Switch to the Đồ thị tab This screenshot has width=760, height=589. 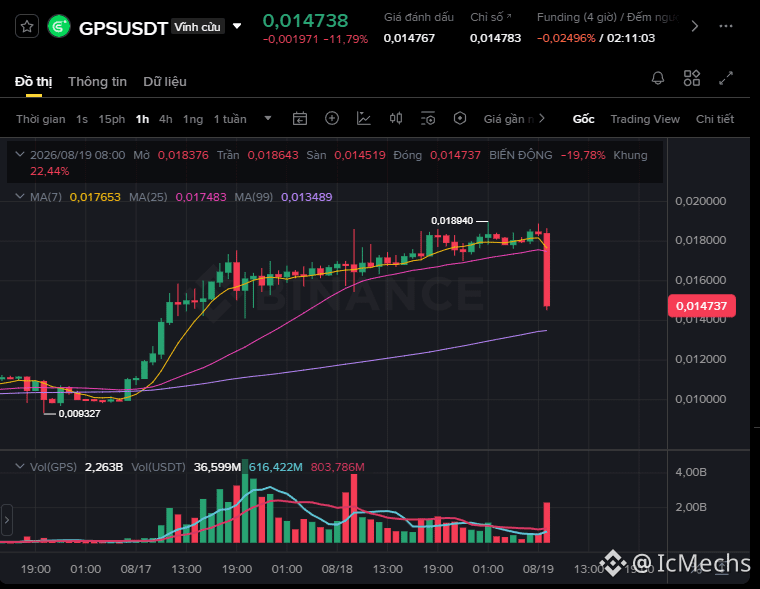[x=33, y=81]
